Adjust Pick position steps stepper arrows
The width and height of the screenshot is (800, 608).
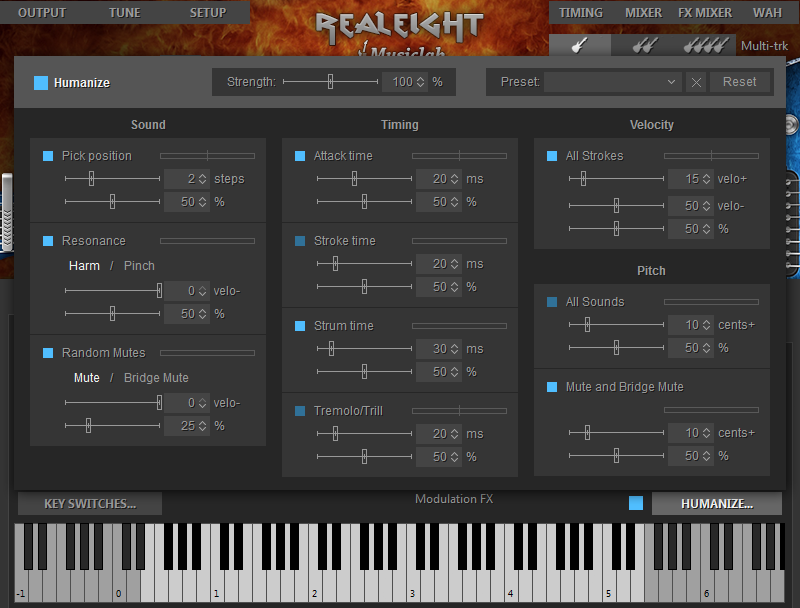[203, 179]
